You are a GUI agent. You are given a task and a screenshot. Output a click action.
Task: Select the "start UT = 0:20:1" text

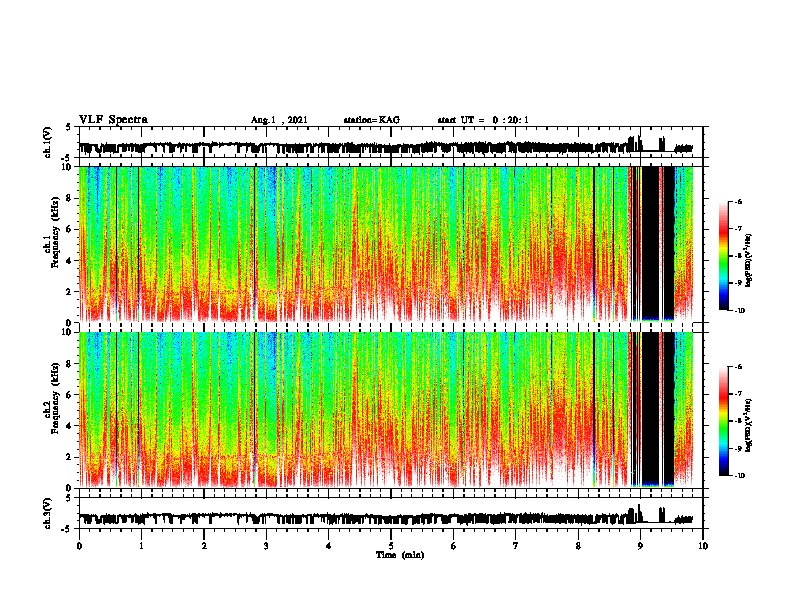pyautogui.click(x=483, y=120)
